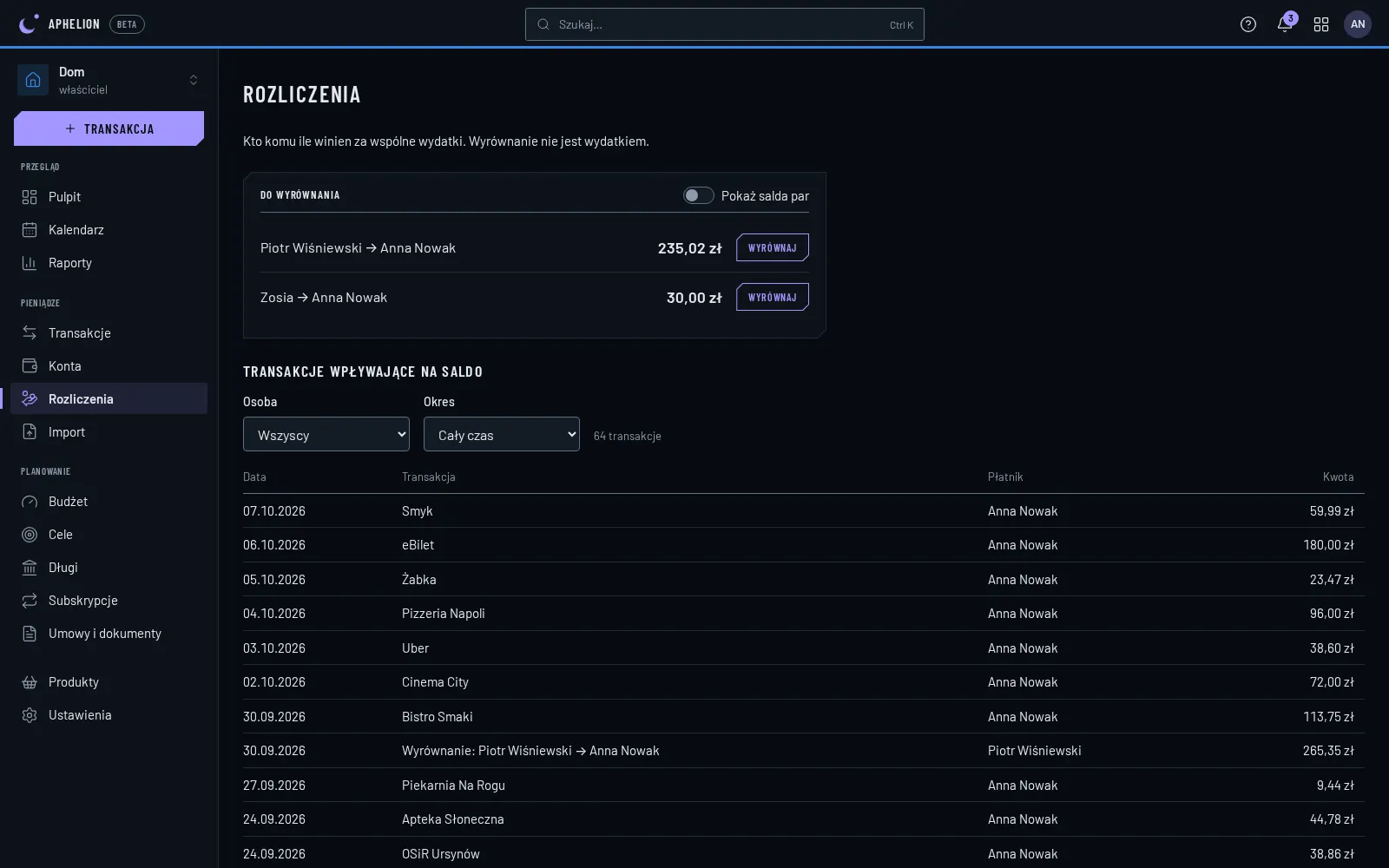Open the Okres dropdown set to Cały czas
The height and width of the screenshot is (868, 1389).
(x=502, y=434)
